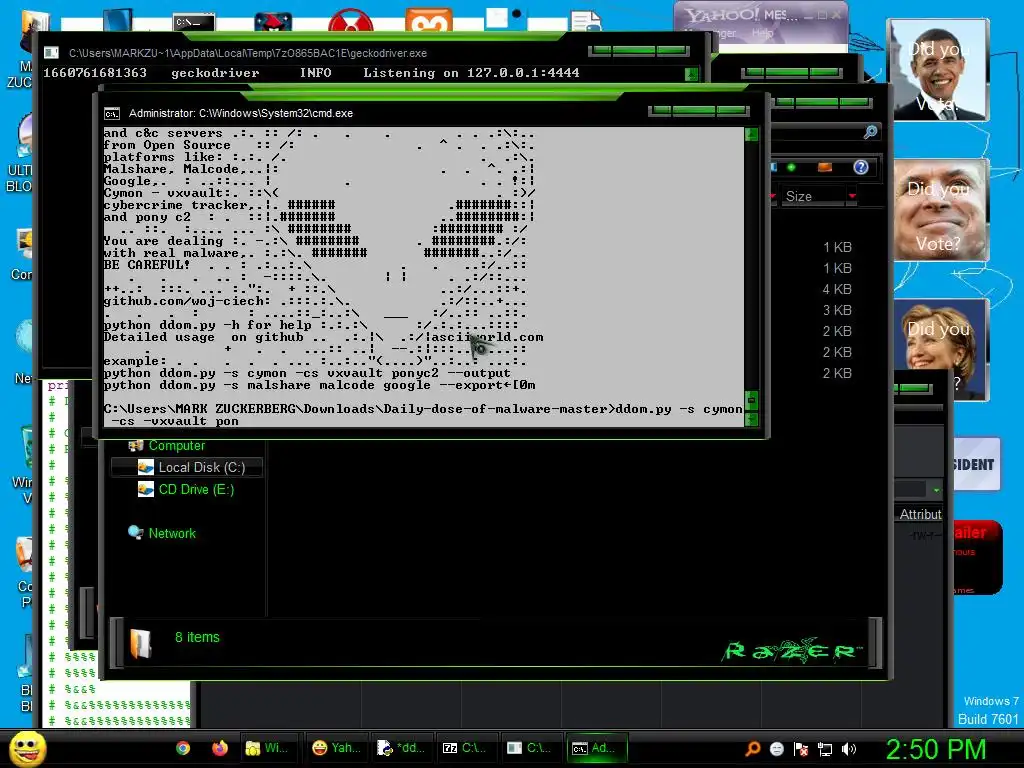Viewport: 1024px width, 768px height.
Task: Click the scrollbar arrow in geckodriver window
Action: coord(692,74)
